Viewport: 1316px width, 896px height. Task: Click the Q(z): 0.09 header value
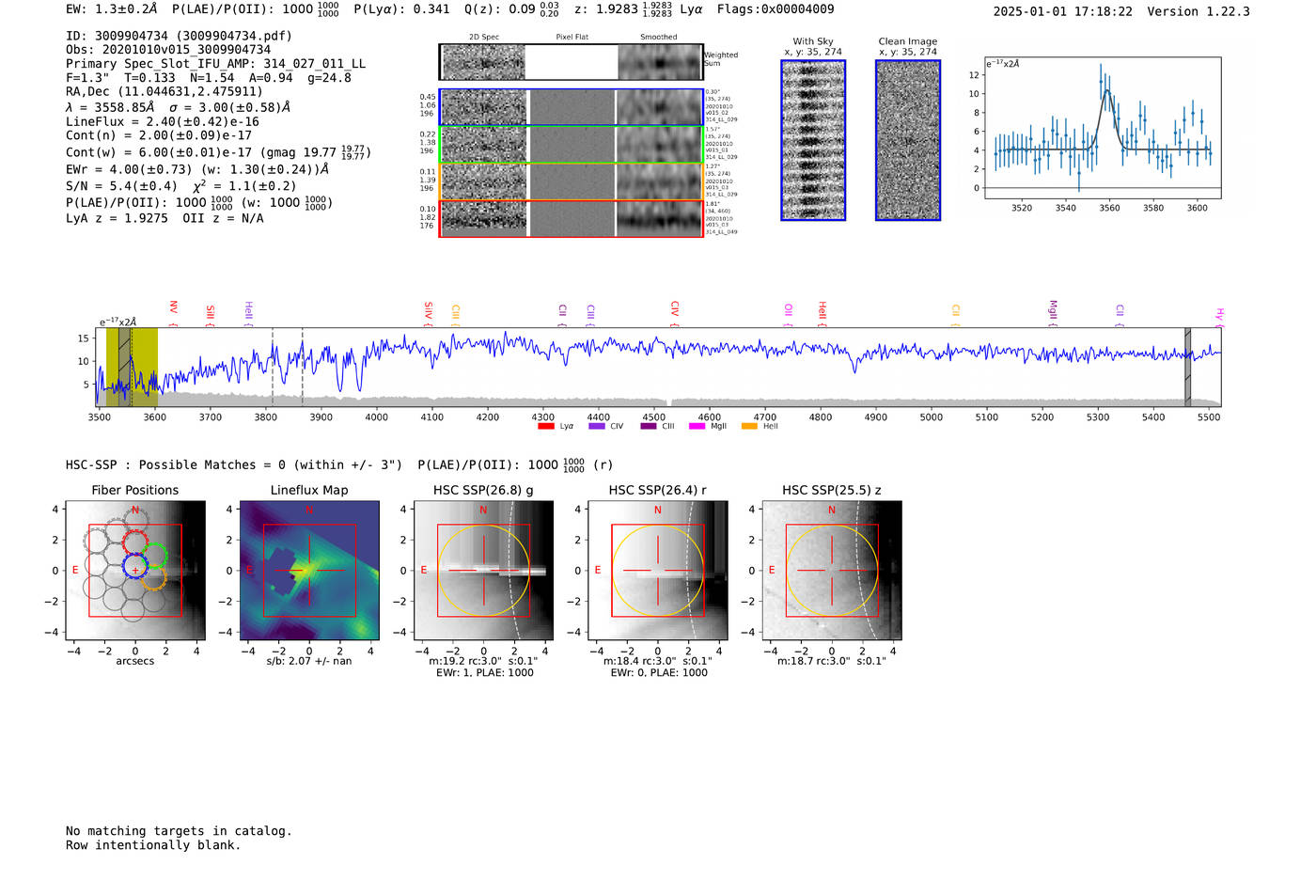pos(511,9)
